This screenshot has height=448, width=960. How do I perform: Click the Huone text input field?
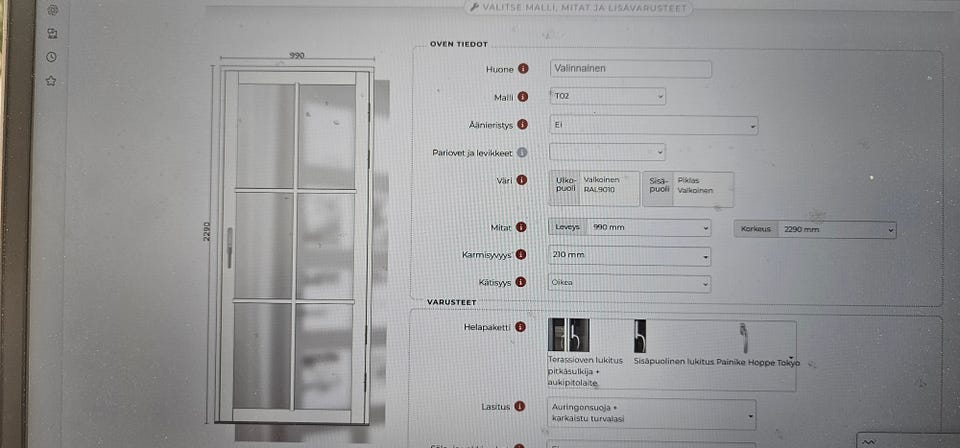pos(631,69)
